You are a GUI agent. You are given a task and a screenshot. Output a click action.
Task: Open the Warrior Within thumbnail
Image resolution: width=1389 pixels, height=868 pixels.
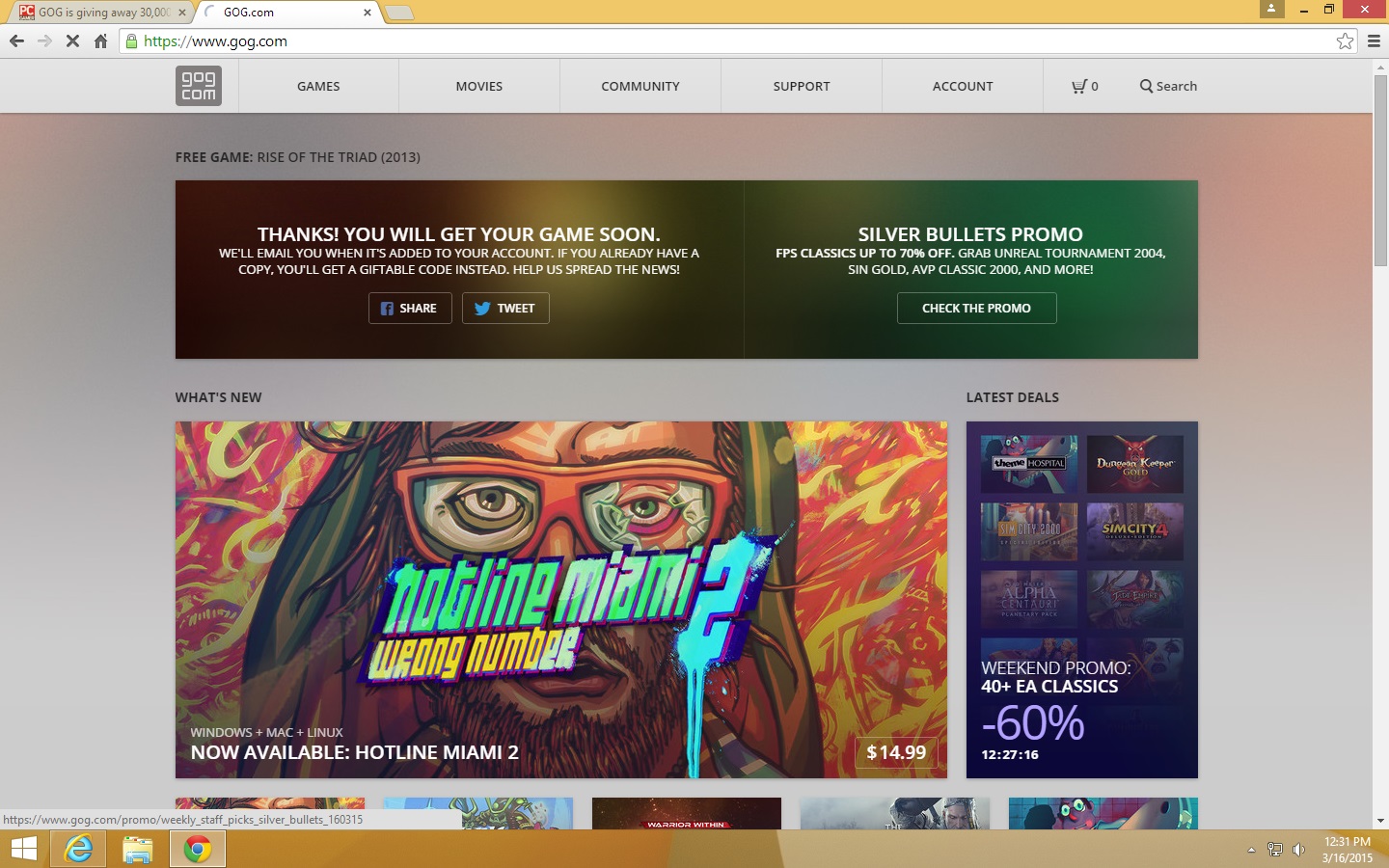pos(687,813)
